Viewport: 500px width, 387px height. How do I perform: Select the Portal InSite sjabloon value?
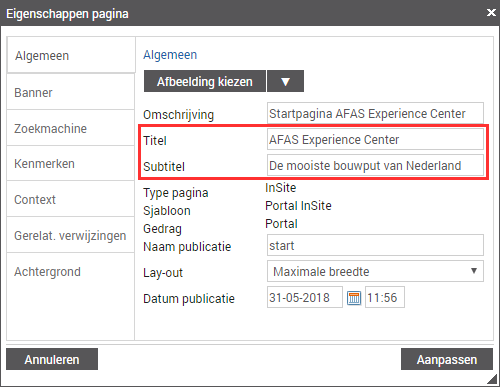298,206
